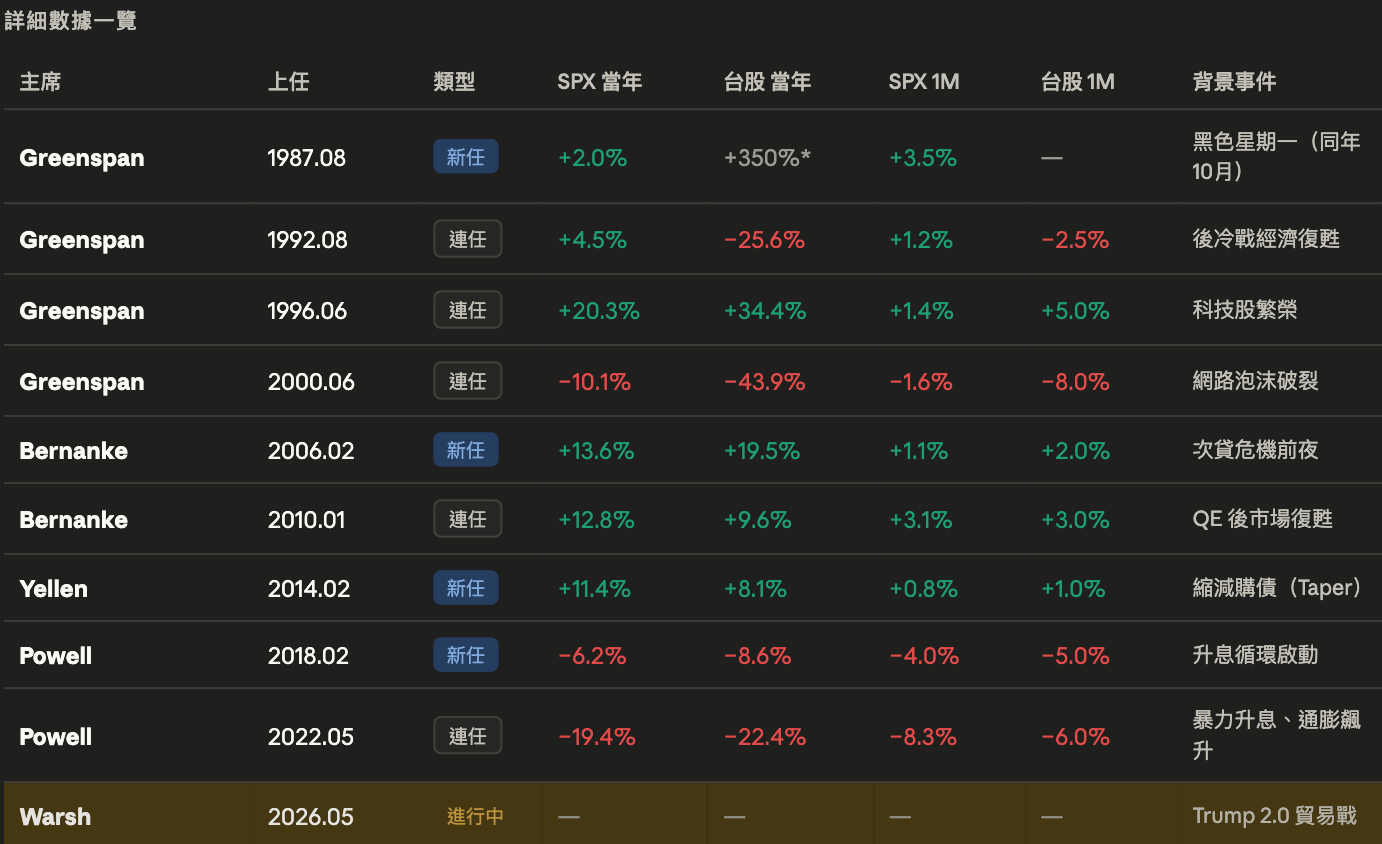Click the 次貸危機前夜 event text
Screen dimensions: 1382x844
click(x=1255, y=450)
